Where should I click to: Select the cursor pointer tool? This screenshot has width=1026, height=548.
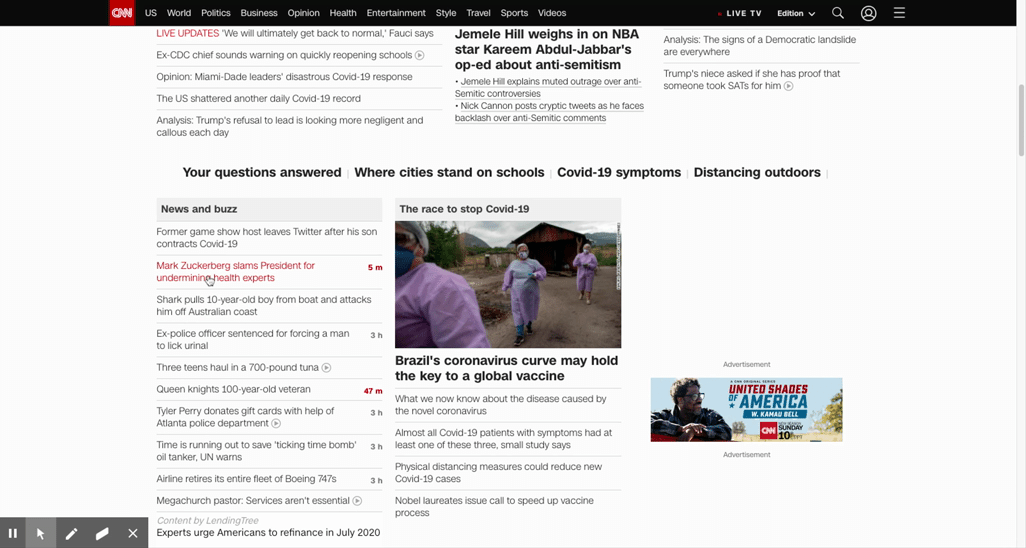coord(41,533)
